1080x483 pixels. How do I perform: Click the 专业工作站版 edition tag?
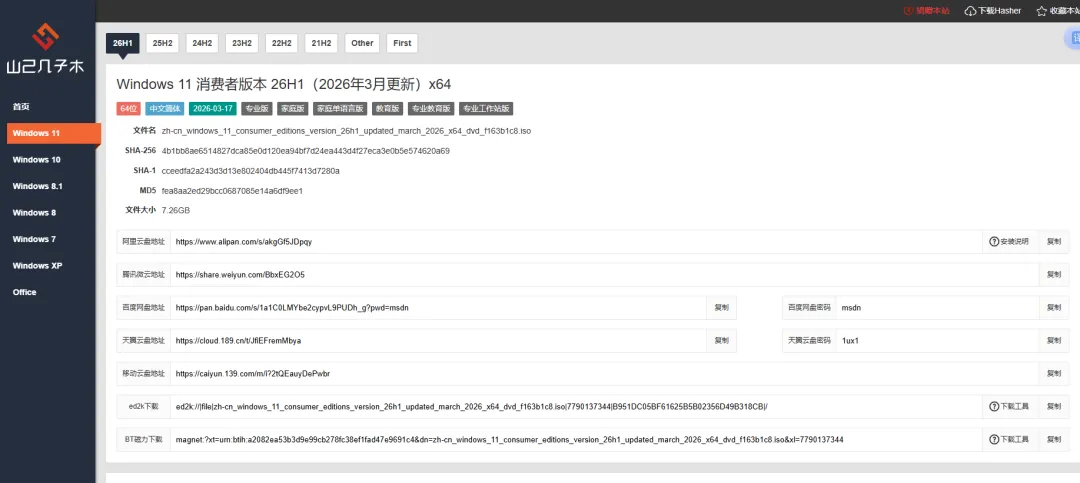click(486, 109)
